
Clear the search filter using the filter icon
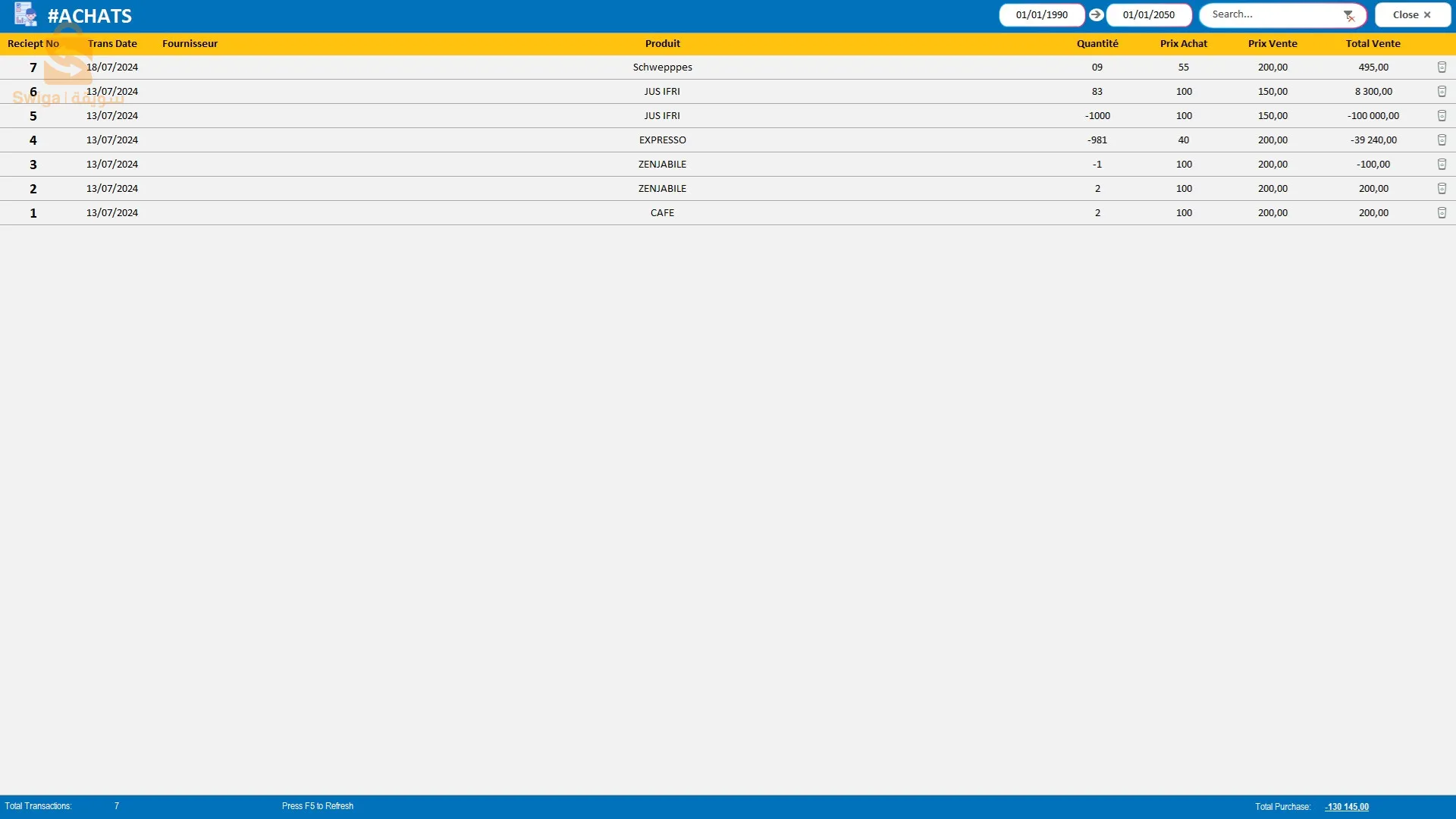tap(1349, 14)
